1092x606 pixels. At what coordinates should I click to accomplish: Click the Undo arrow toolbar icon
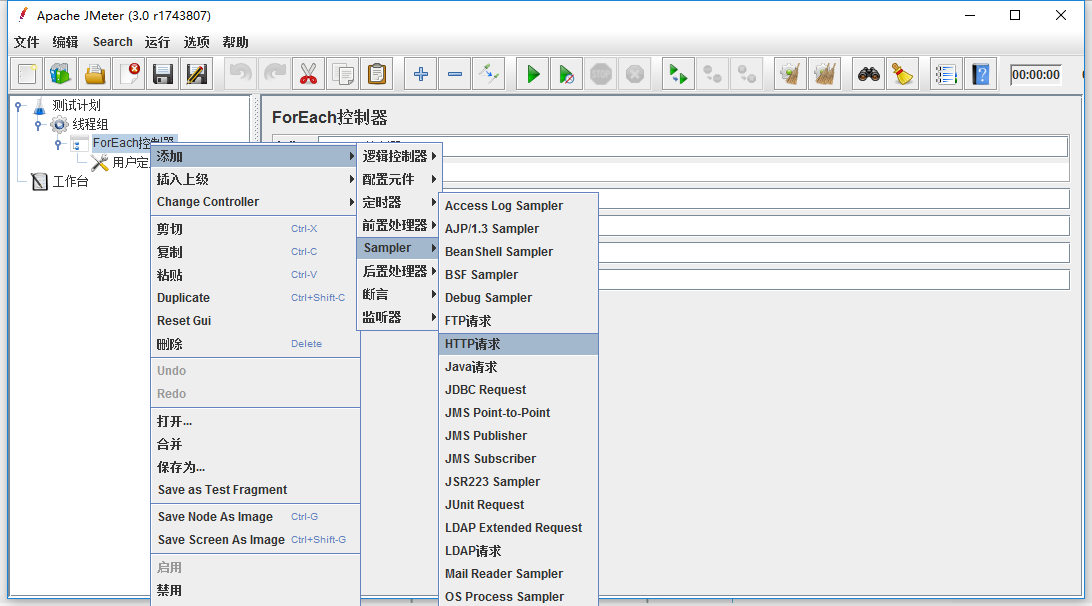[240, 74]
